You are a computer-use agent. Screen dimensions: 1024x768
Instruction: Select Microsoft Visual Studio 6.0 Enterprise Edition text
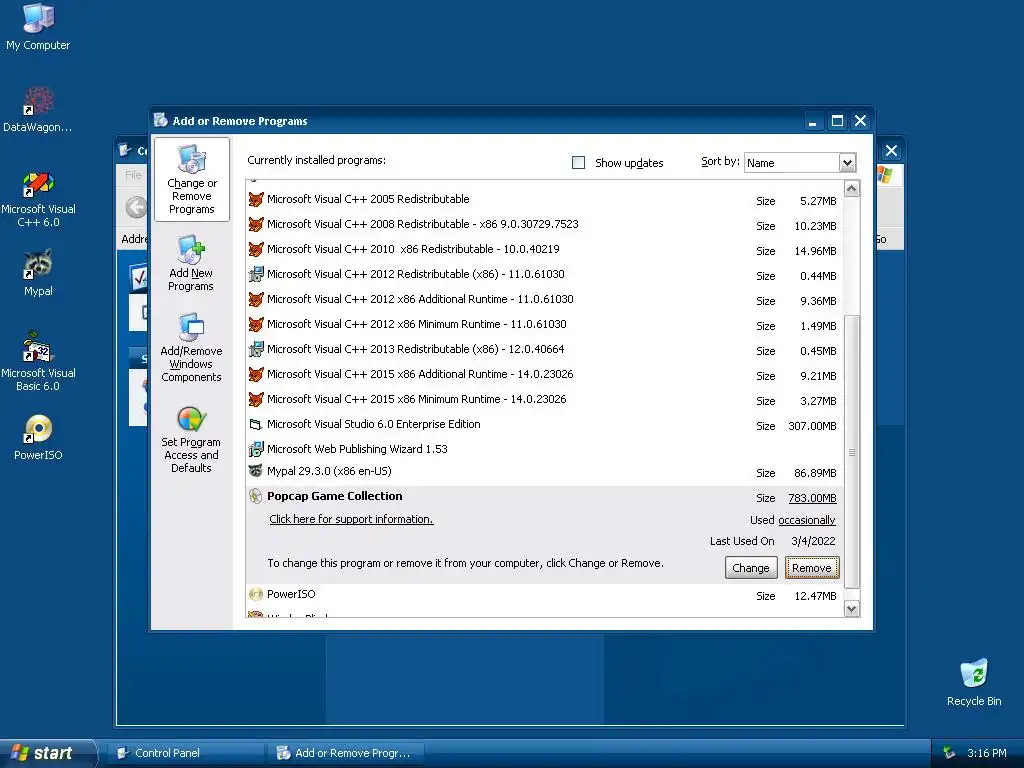[x=374, y=424]
